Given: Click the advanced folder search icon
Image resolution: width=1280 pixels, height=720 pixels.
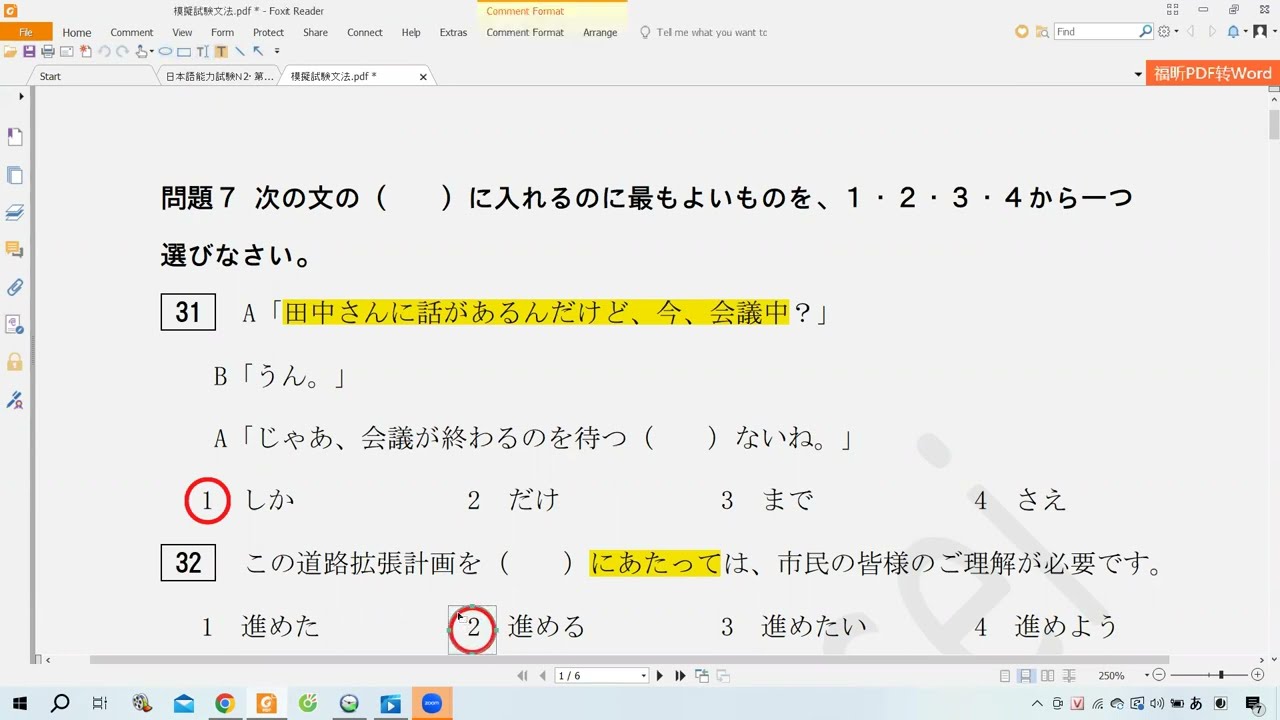Looking at the screenshot, I should (1042, 32).
